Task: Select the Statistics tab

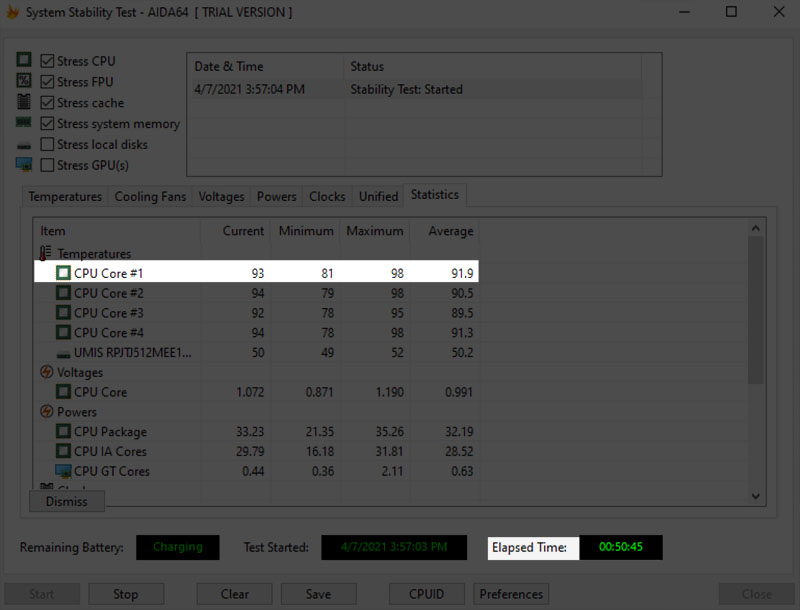Action: 435,195
